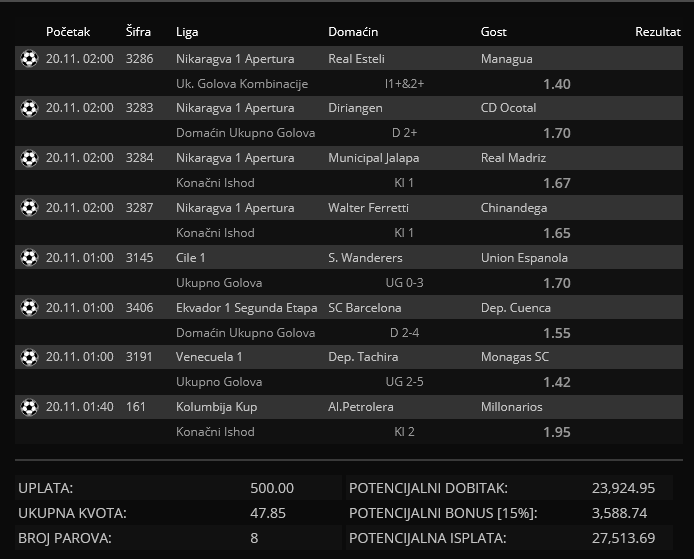Screen dimensions: 694x559
Task: Click the Šifra column header
Action: (140, 32)
